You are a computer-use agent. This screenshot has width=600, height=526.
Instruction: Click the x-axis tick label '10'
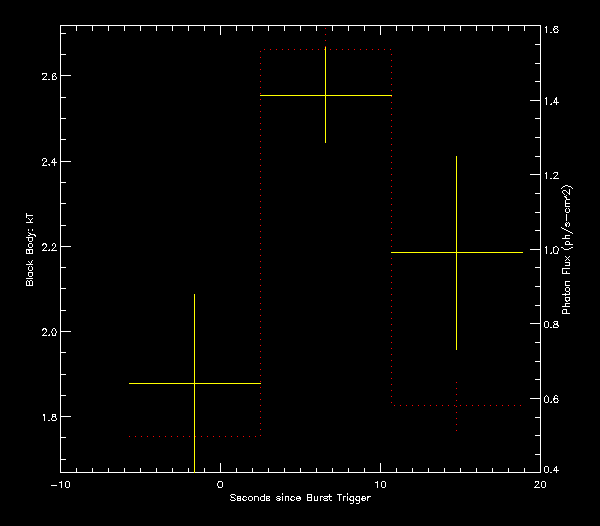point(380,484)
